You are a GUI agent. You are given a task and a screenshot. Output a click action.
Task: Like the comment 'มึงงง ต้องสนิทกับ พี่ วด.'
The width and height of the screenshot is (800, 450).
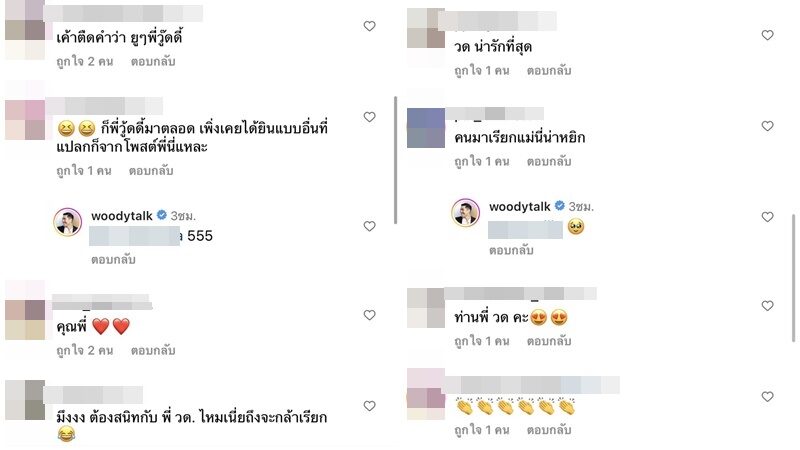[369, 406]
